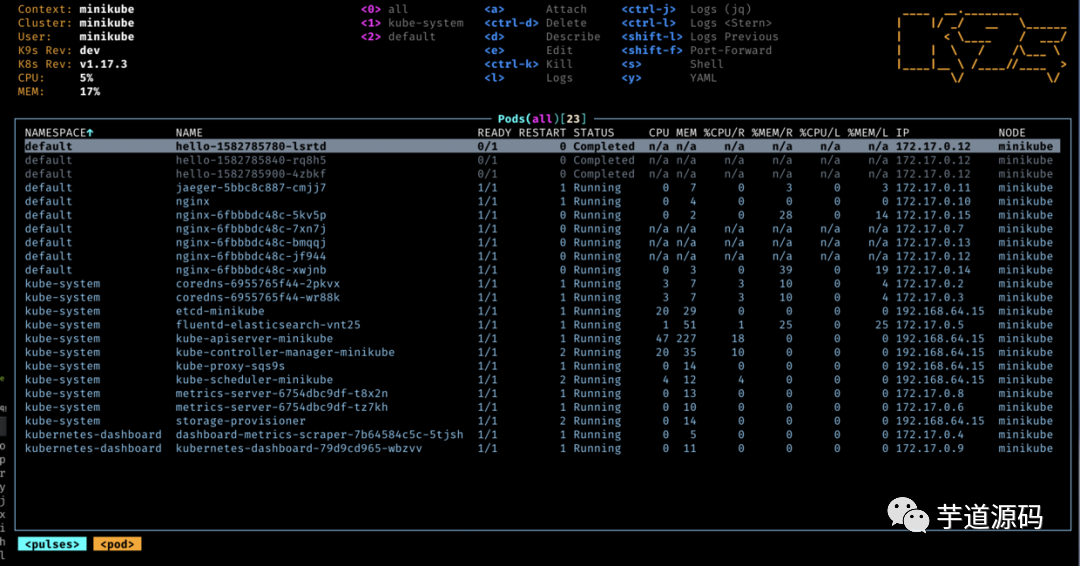This screenshot has height=566, width=1080.
Task: Select pod kube-apiserver-minikube
Action: pos(542,338)
